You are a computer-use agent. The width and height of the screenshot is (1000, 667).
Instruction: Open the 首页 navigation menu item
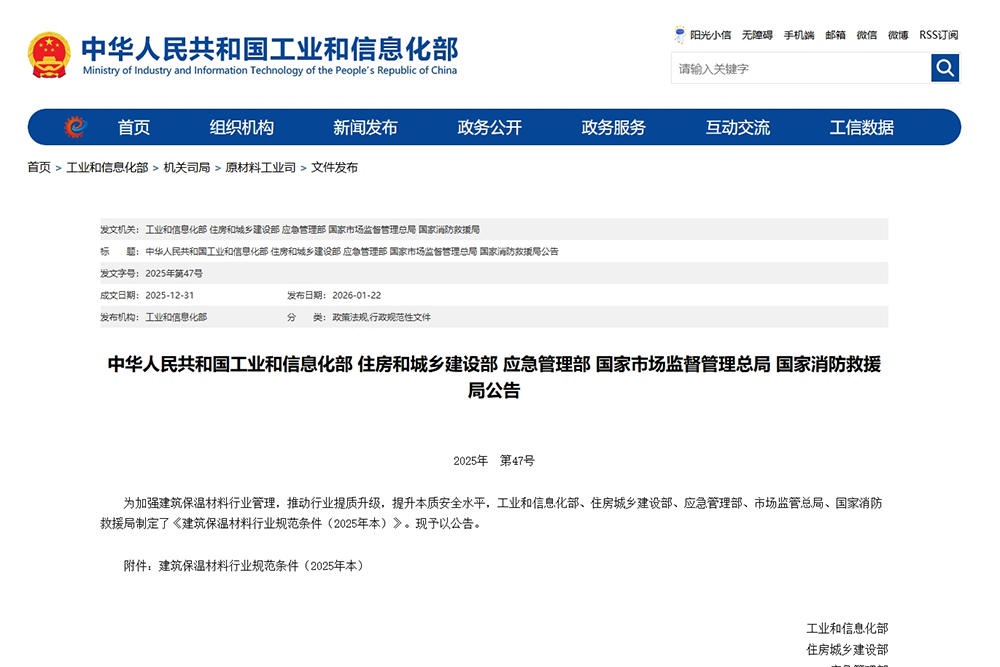134,128
